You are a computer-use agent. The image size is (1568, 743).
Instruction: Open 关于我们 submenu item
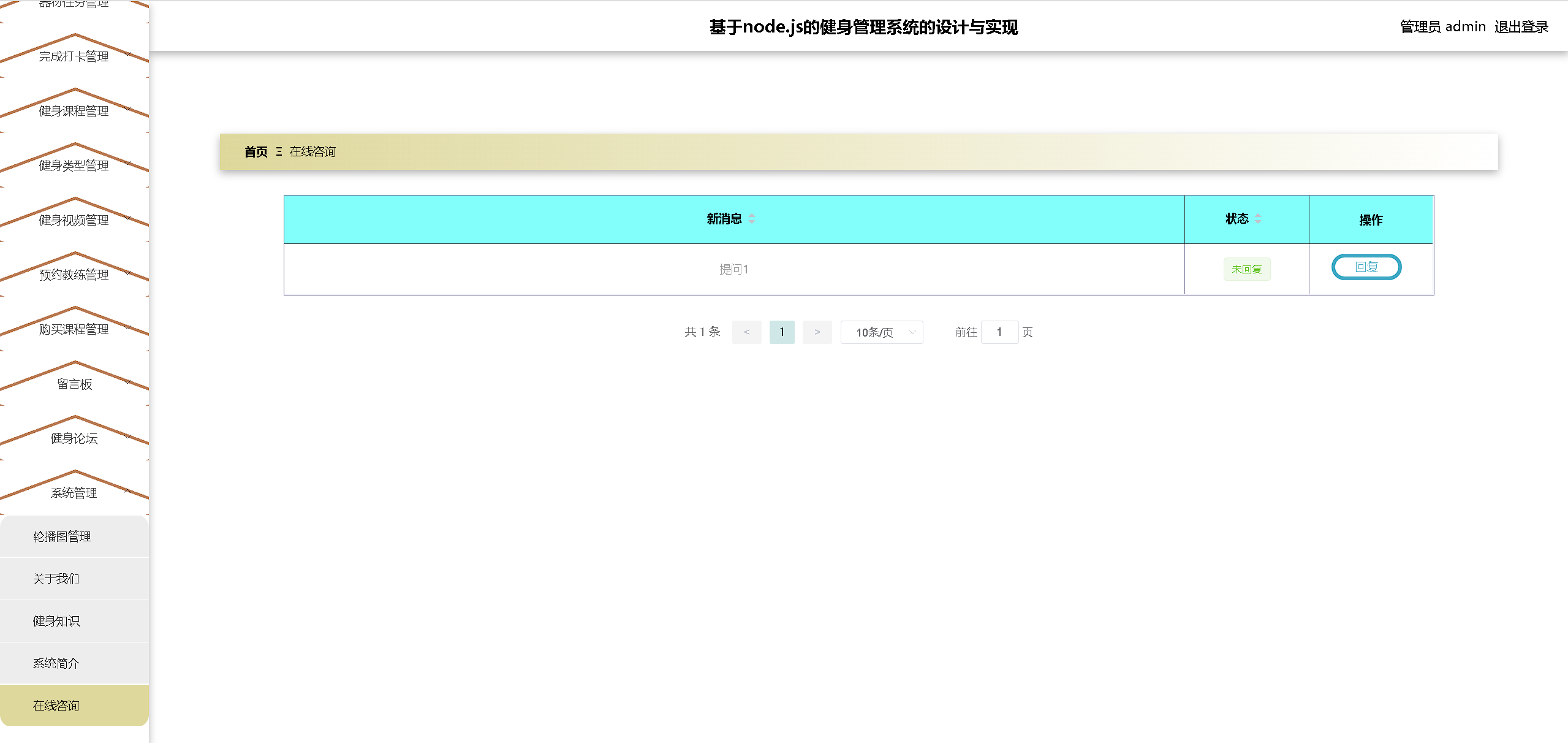coord(56,579)
